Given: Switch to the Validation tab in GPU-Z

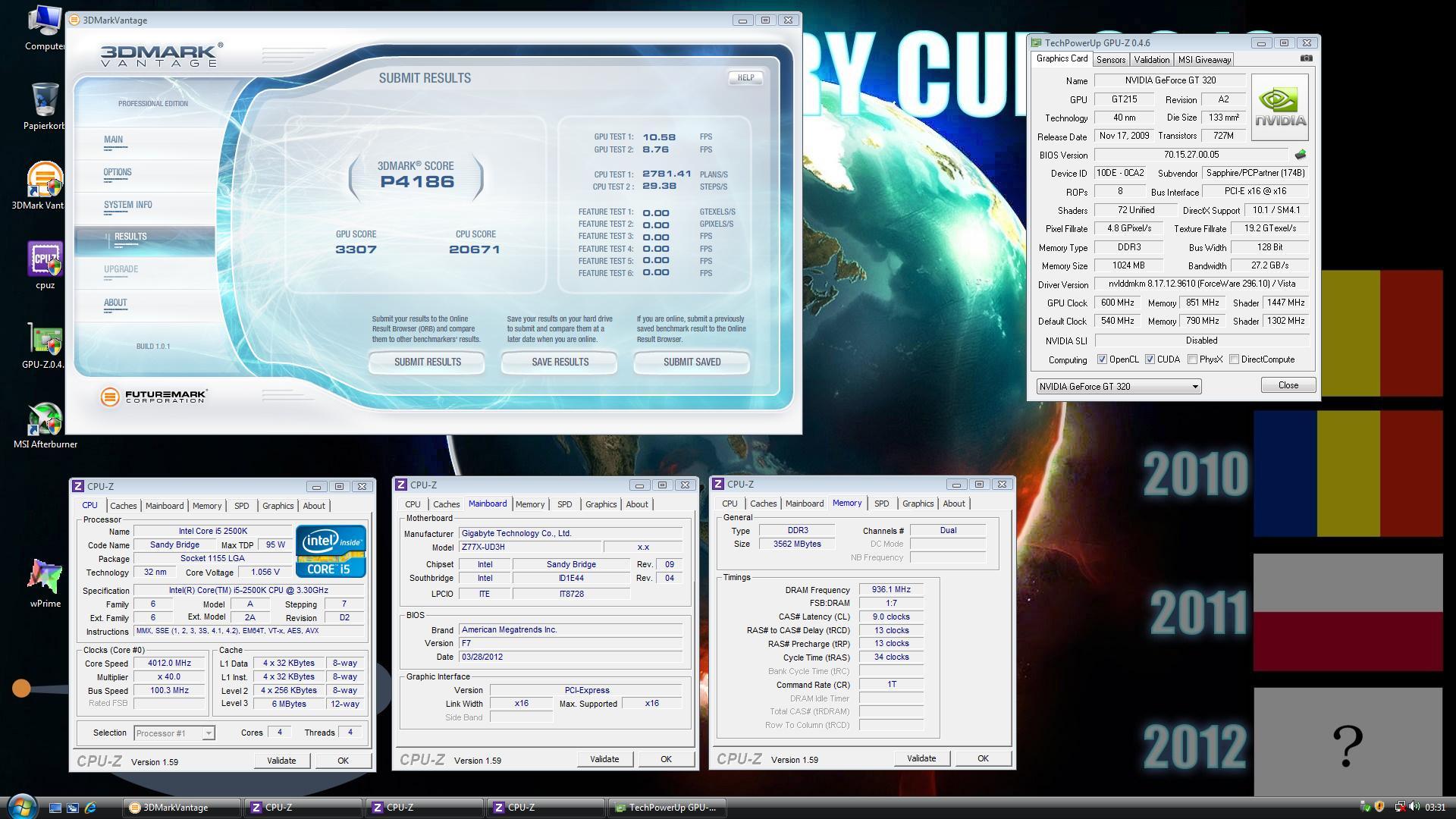Looking at the screenshot, I should [1152, 60].
